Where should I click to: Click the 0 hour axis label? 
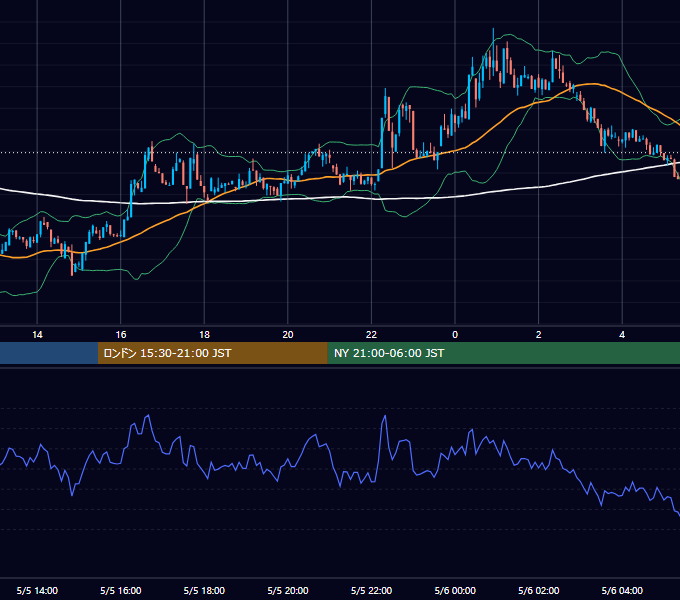[x=455, y=335]
